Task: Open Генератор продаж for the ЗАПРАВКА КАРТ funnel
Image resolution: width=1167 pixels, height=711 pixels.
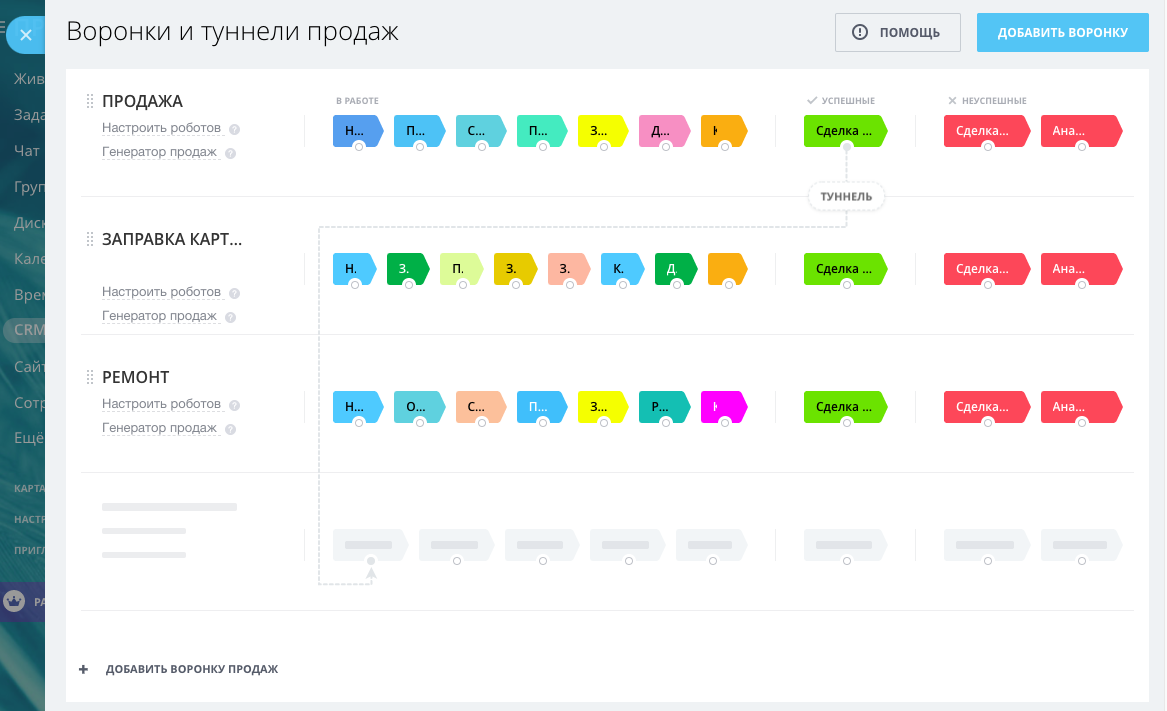Action: tap(159, 316)
